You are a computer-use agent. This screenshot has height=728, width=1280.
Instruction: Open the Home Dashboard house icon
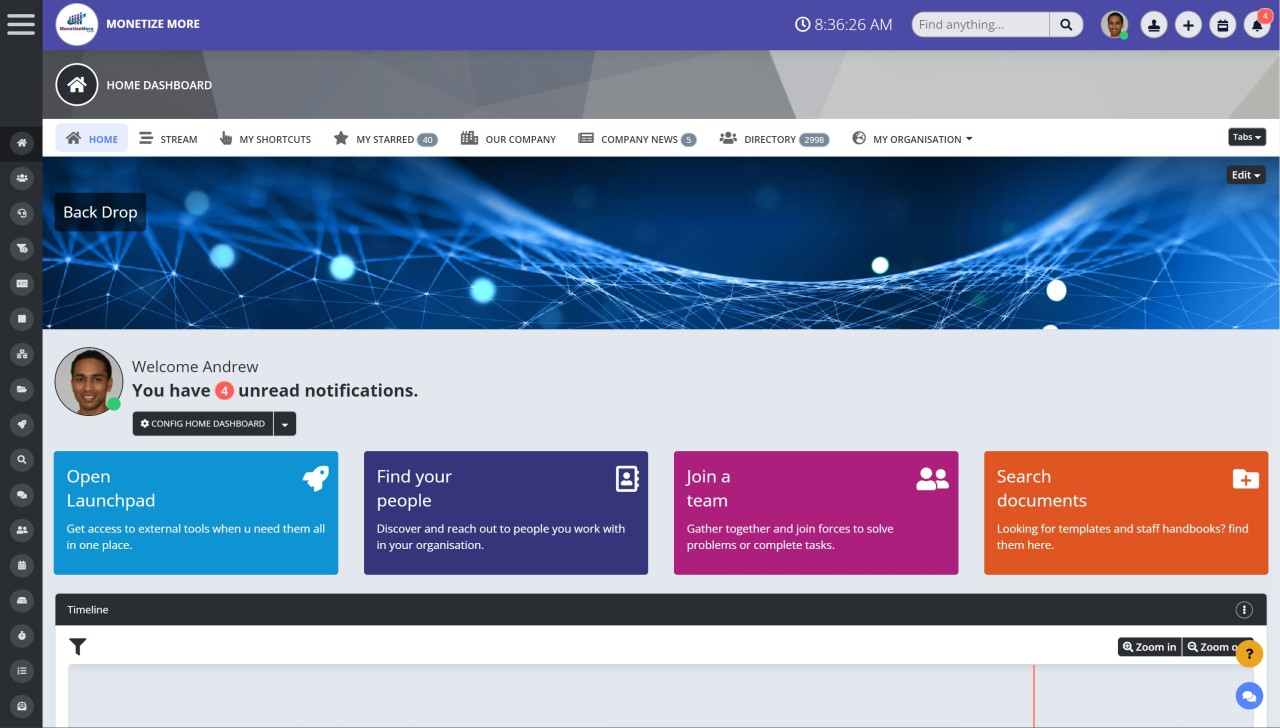[77, 84]
